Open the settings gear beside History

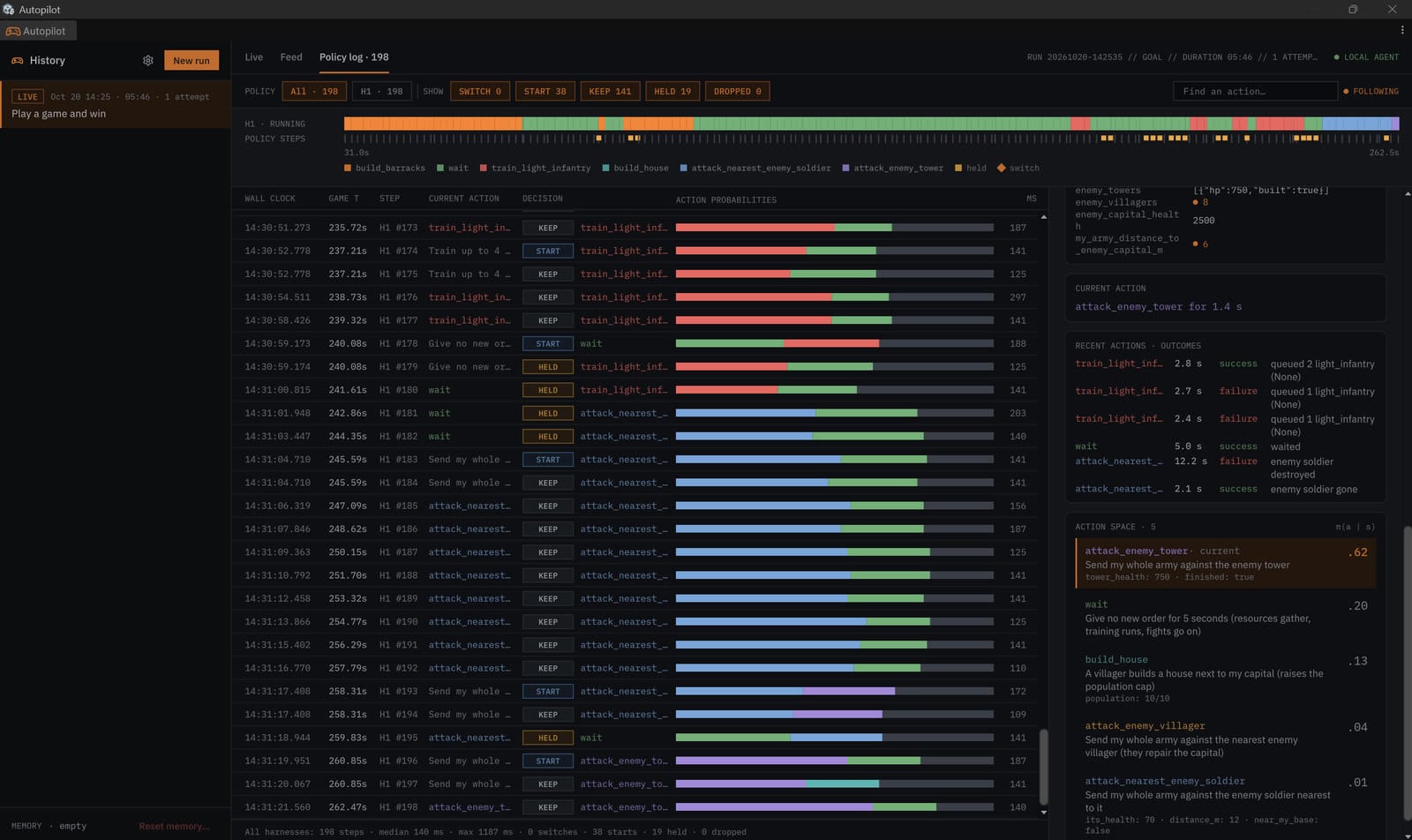point(148,61)
